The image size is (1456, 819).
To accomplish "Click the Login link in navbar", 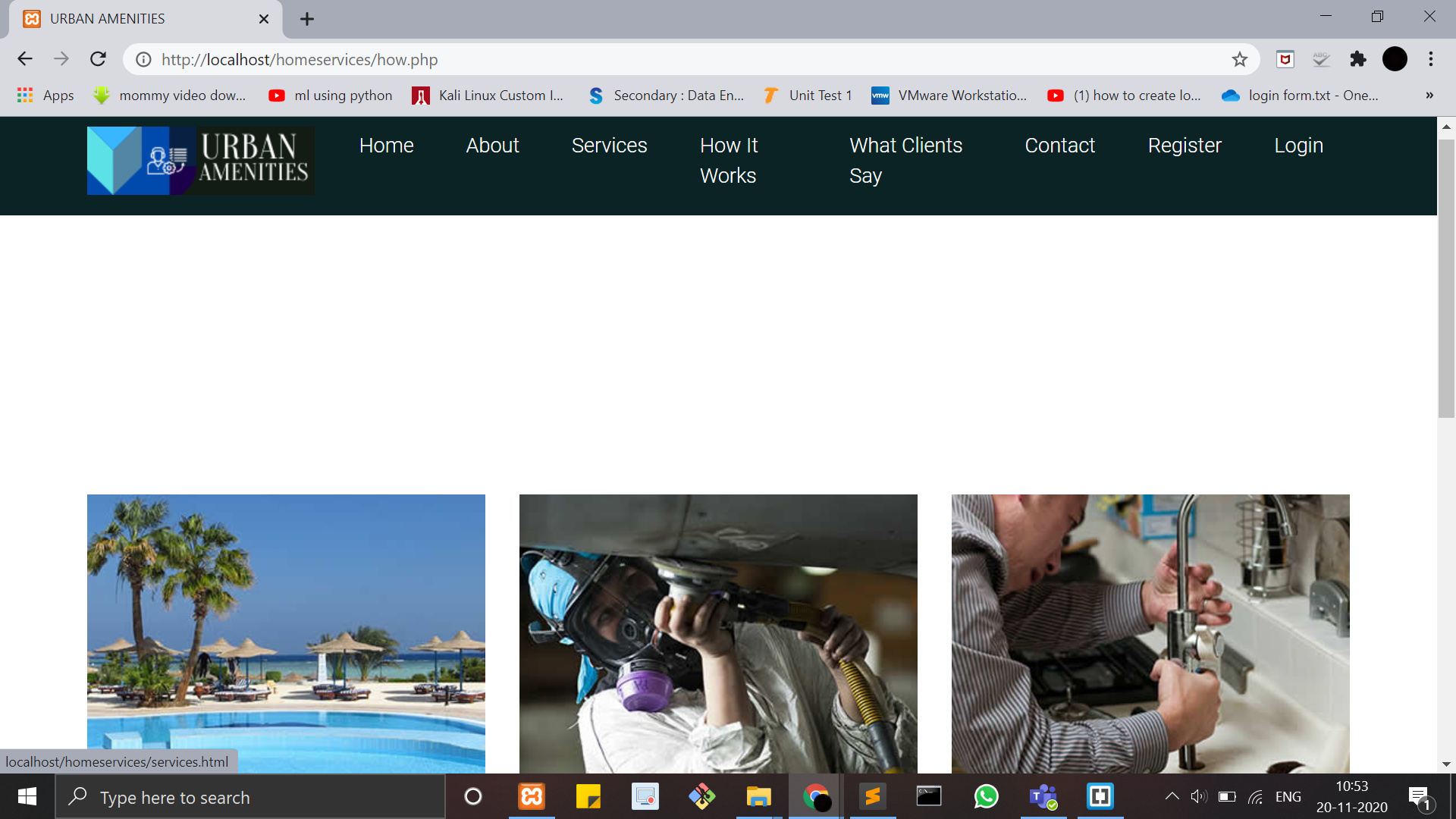I will point(1298,146).
